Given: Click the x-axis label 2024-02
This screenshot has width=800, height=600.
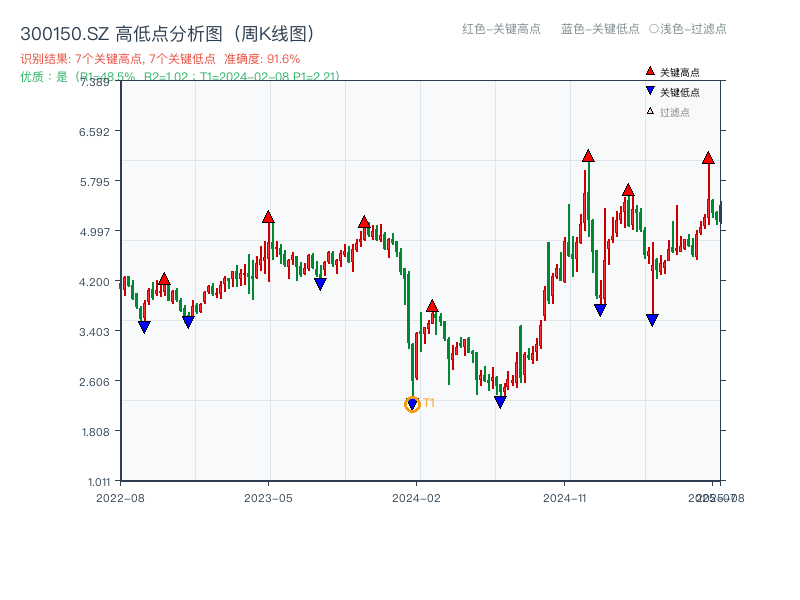Looking at the screenshot, I should click(x=416, y=498).
